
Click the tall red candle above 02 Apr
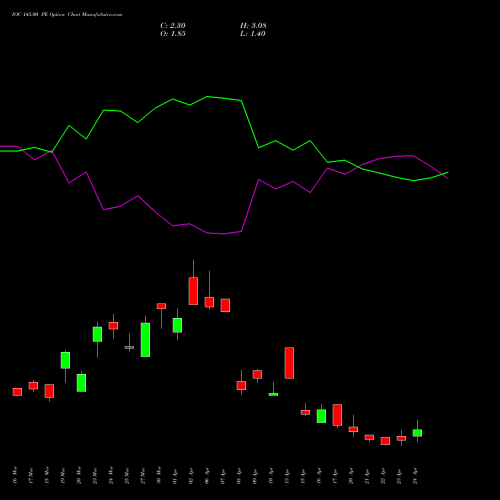[193, 291]
